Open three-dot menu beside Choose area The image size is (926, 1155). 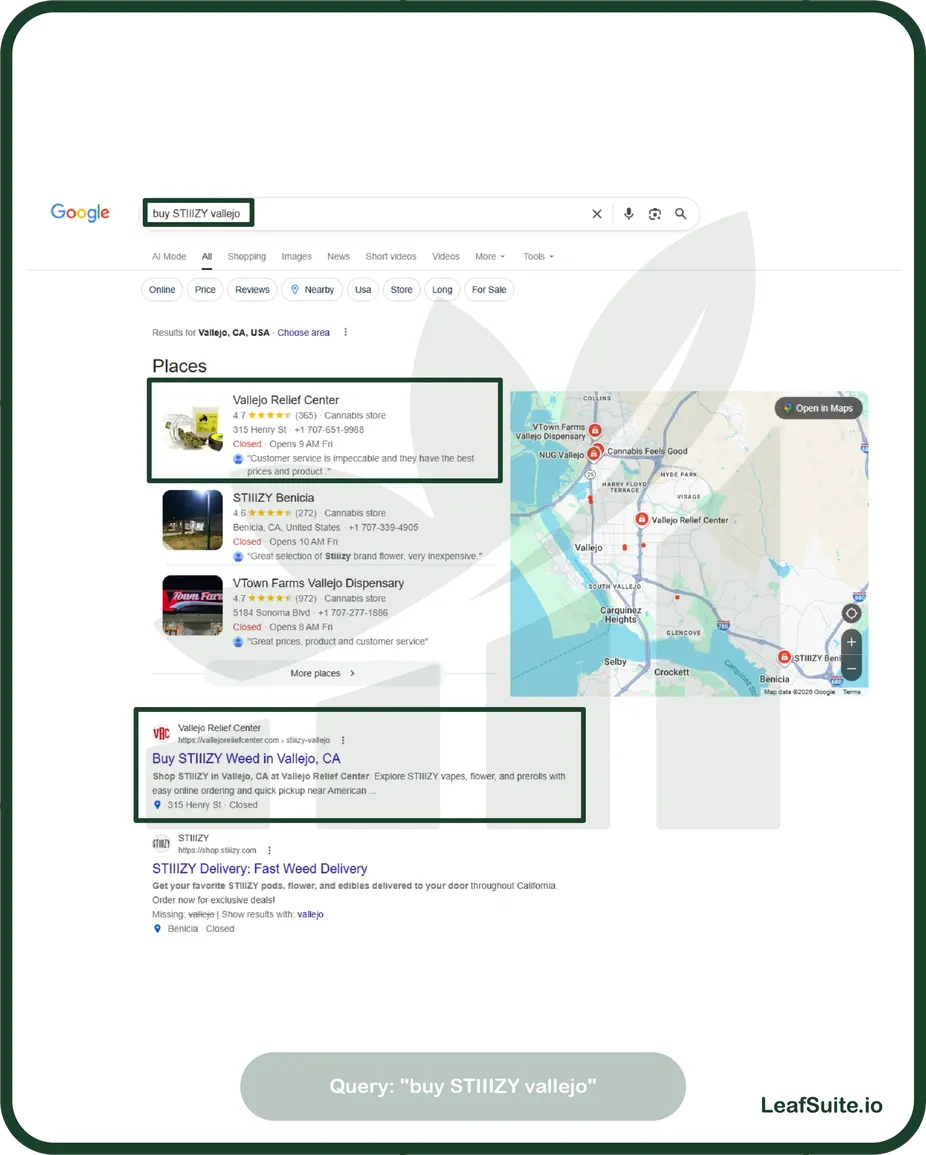tap(346, 332)
